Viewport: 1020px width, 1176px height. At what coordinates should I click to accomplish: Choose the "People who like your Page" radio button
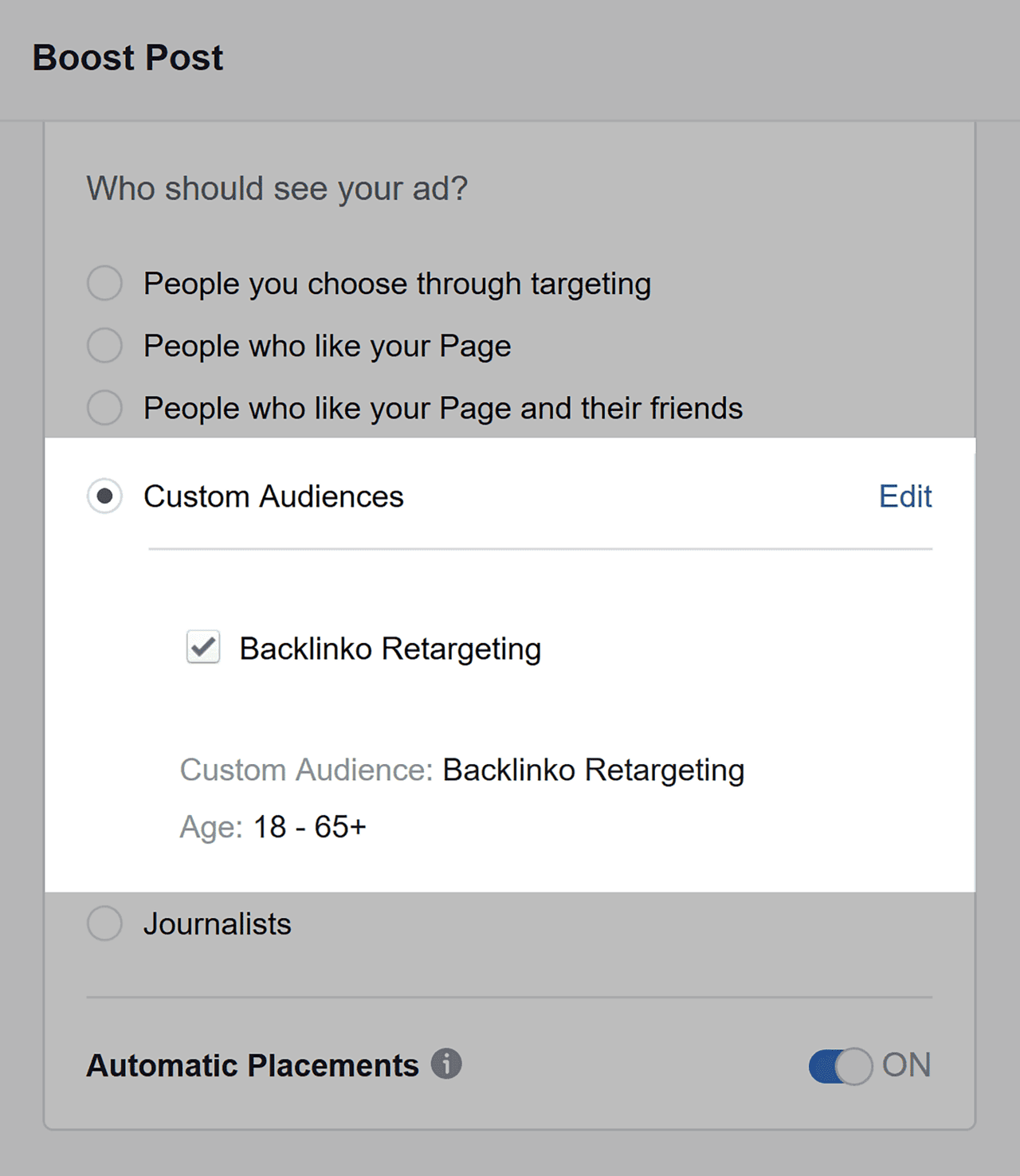pyautogui.click(x=104, y=346)
